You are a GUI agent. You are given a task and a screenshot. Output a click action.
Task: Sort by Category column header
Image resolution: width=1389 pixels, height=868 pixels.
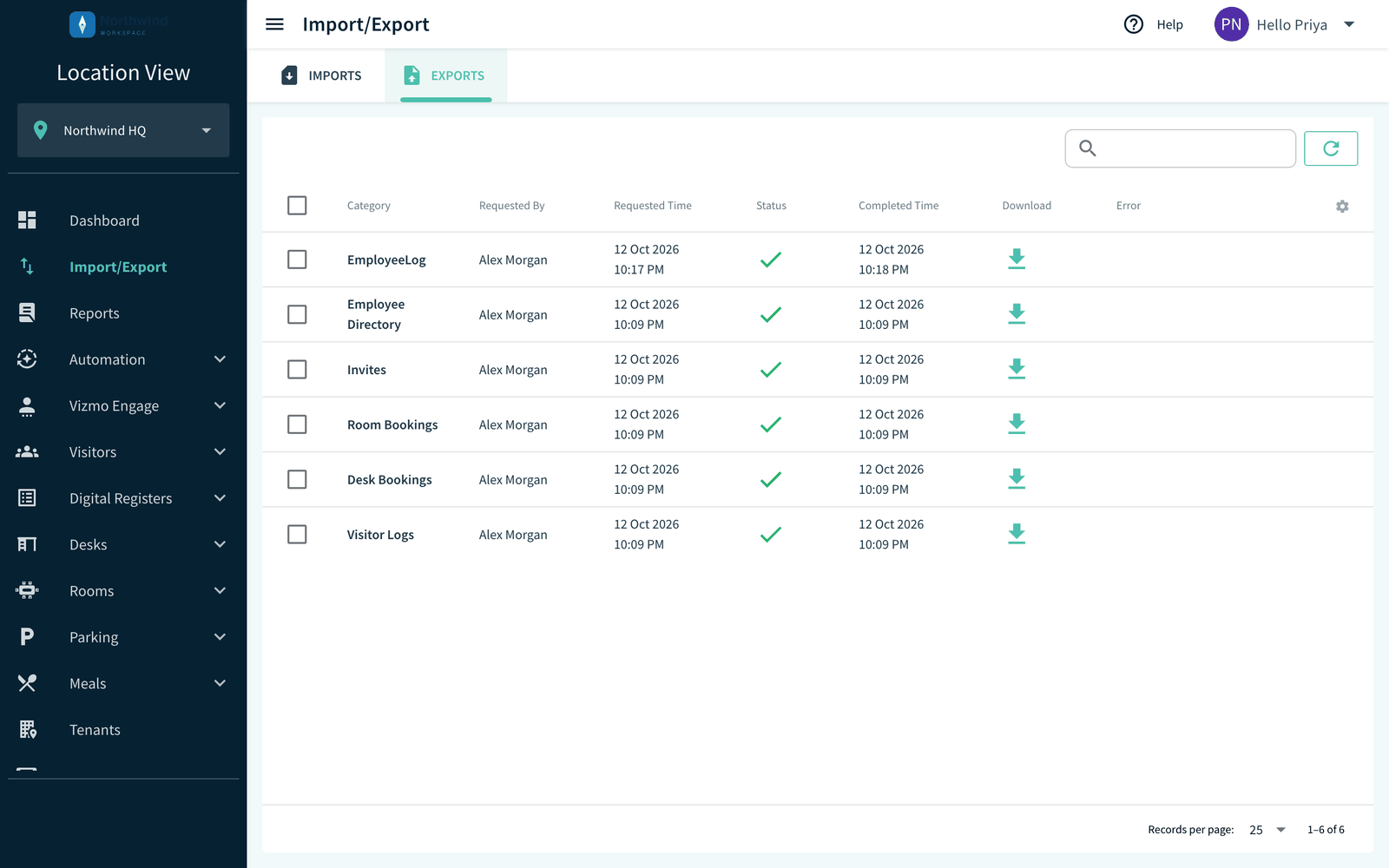pyautogui.click(x=369, y=206)
